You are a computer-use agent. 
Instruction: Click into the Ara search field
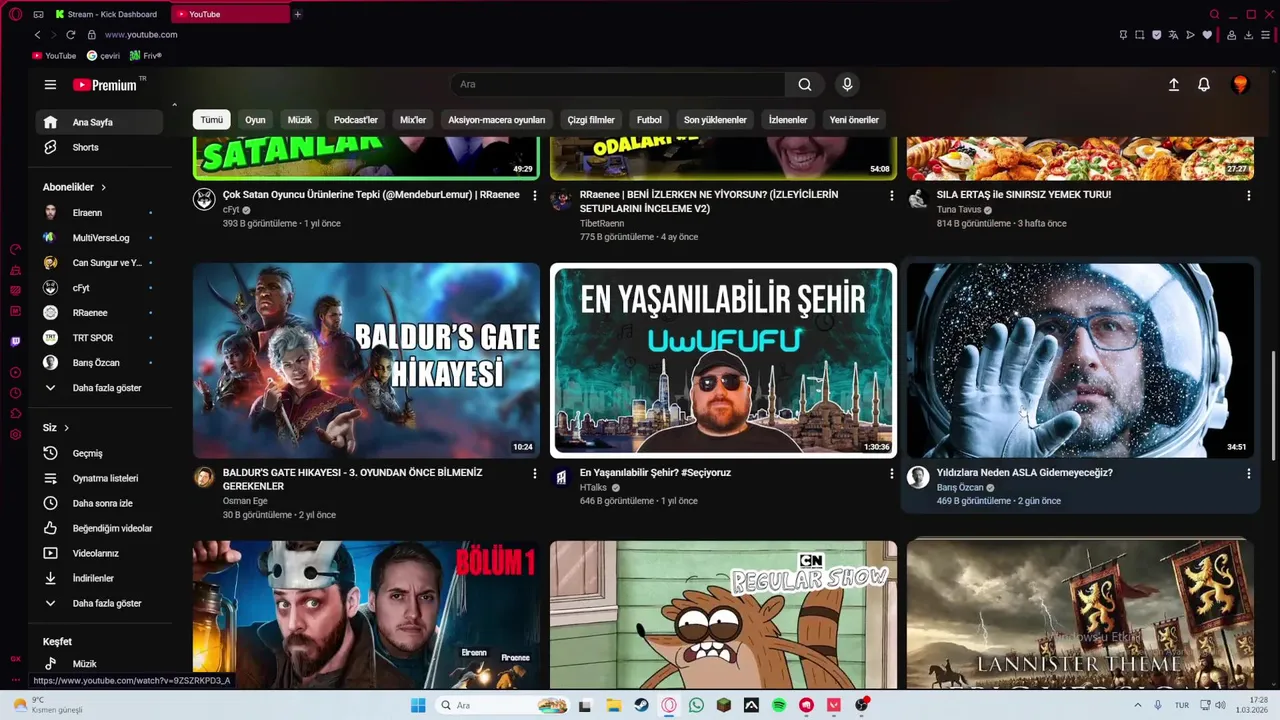[618, 85]
